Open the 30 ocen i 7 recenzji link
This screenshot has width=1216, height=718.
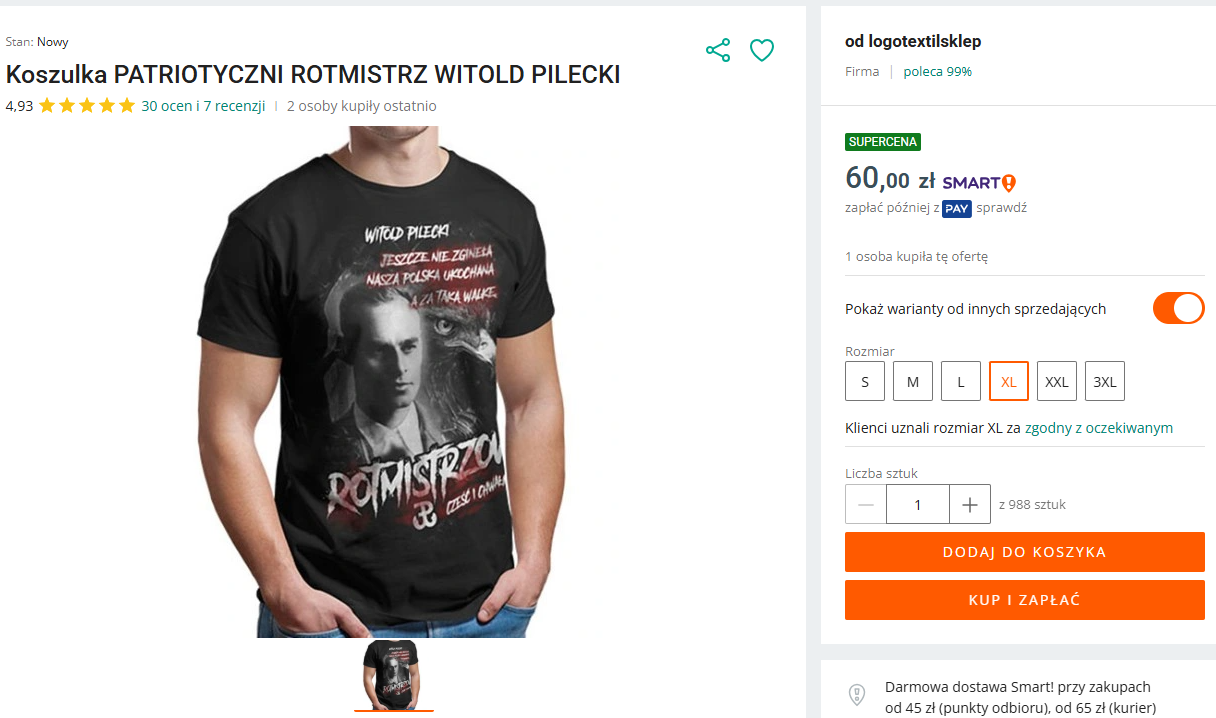[203, 105]
